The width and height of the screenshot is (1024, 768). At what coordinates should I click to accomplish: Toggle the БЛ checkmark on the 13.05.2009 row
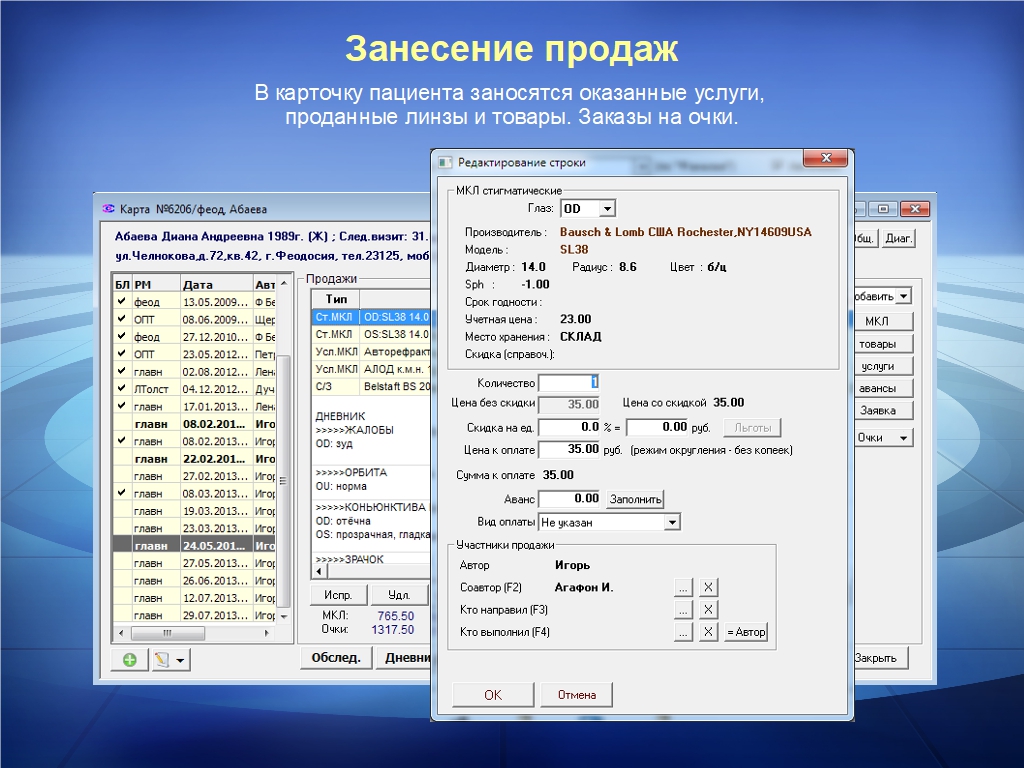point(121,301)
